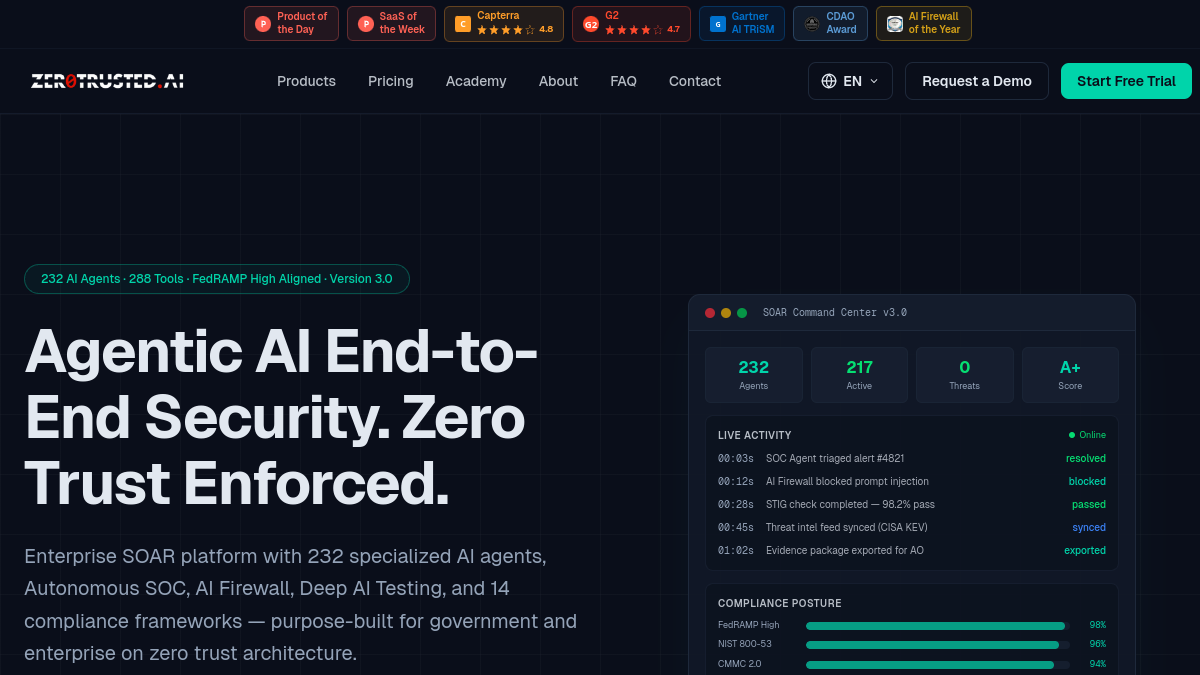Image resolution: width=1200 pixels, height=675 pixels.
Task: Select Contact in the navigation
Action: (x=695, y=81)
